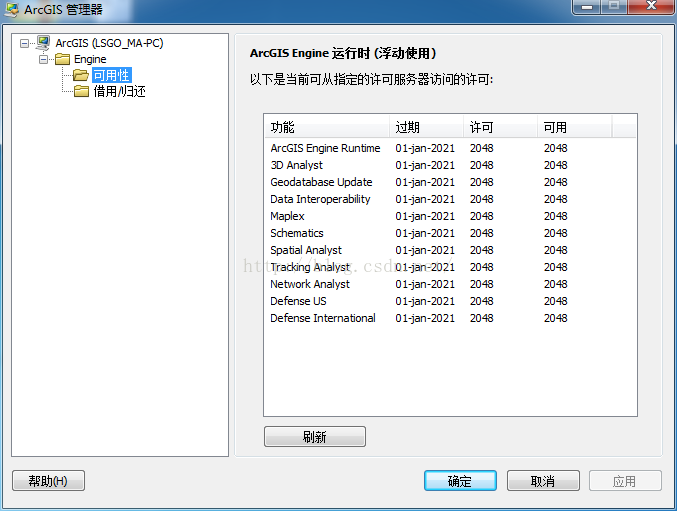Click the 确定 OK button

point(460,481)
